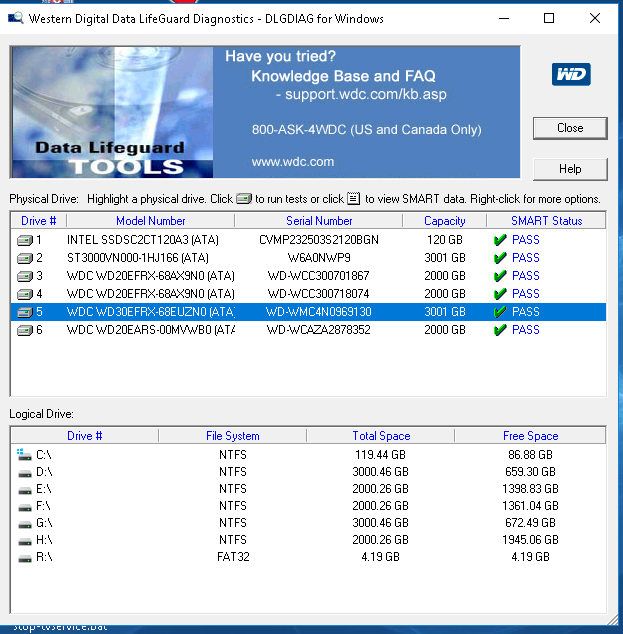Click the app icon in the title bar
The image size is (623, 634).
(x=16, y=18)
